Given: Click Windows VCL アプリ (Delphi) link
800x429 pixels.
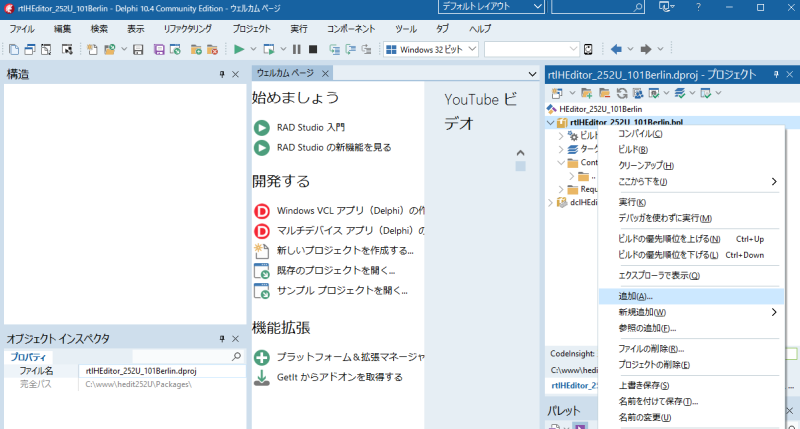Looking at the screenshot, I should (x=351, y=211).
